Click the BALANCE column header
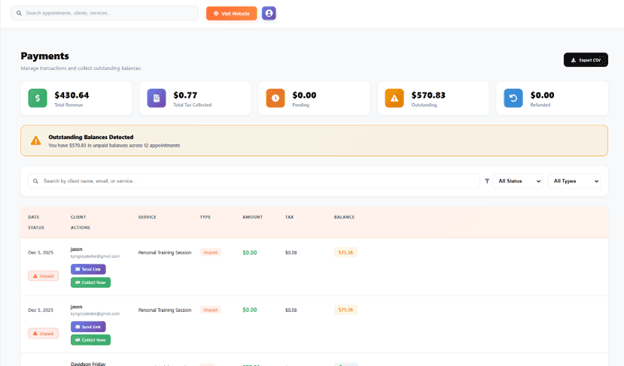This screenshot has width=624, height=366. (344, 217)
